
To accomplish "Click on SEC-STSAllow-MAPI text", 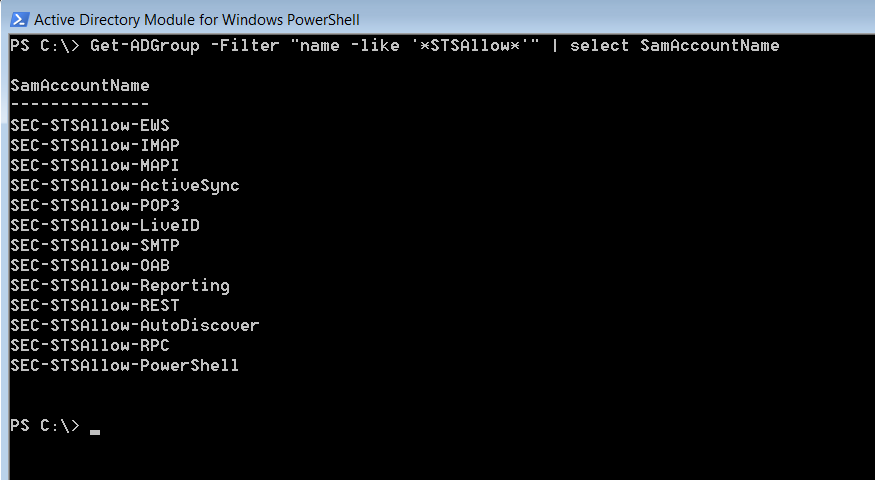I will click(x=95, y=165).
